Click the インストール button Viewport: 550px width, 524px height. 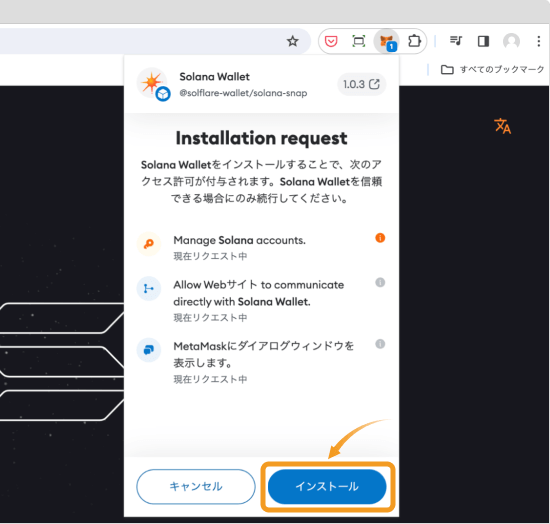(327, 486)
